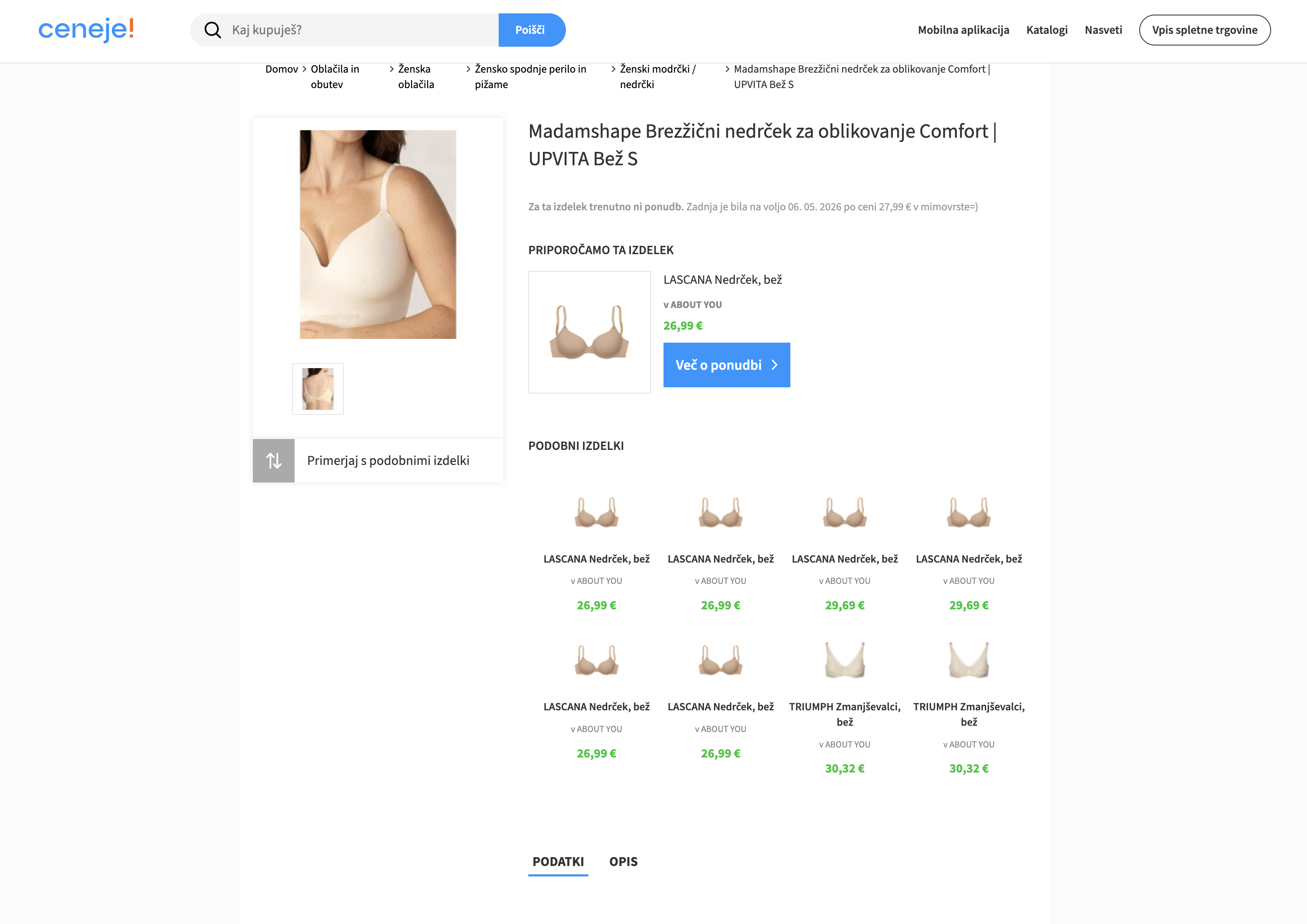The height and width of the screenshot is (924, 1307).
Task: Click the compare arrows icon
Action: 274,461
